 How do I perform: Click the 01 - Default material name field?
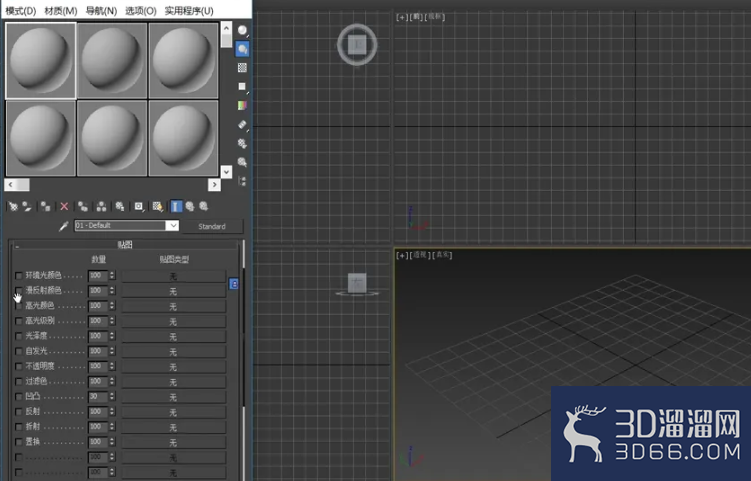[121, 226]
